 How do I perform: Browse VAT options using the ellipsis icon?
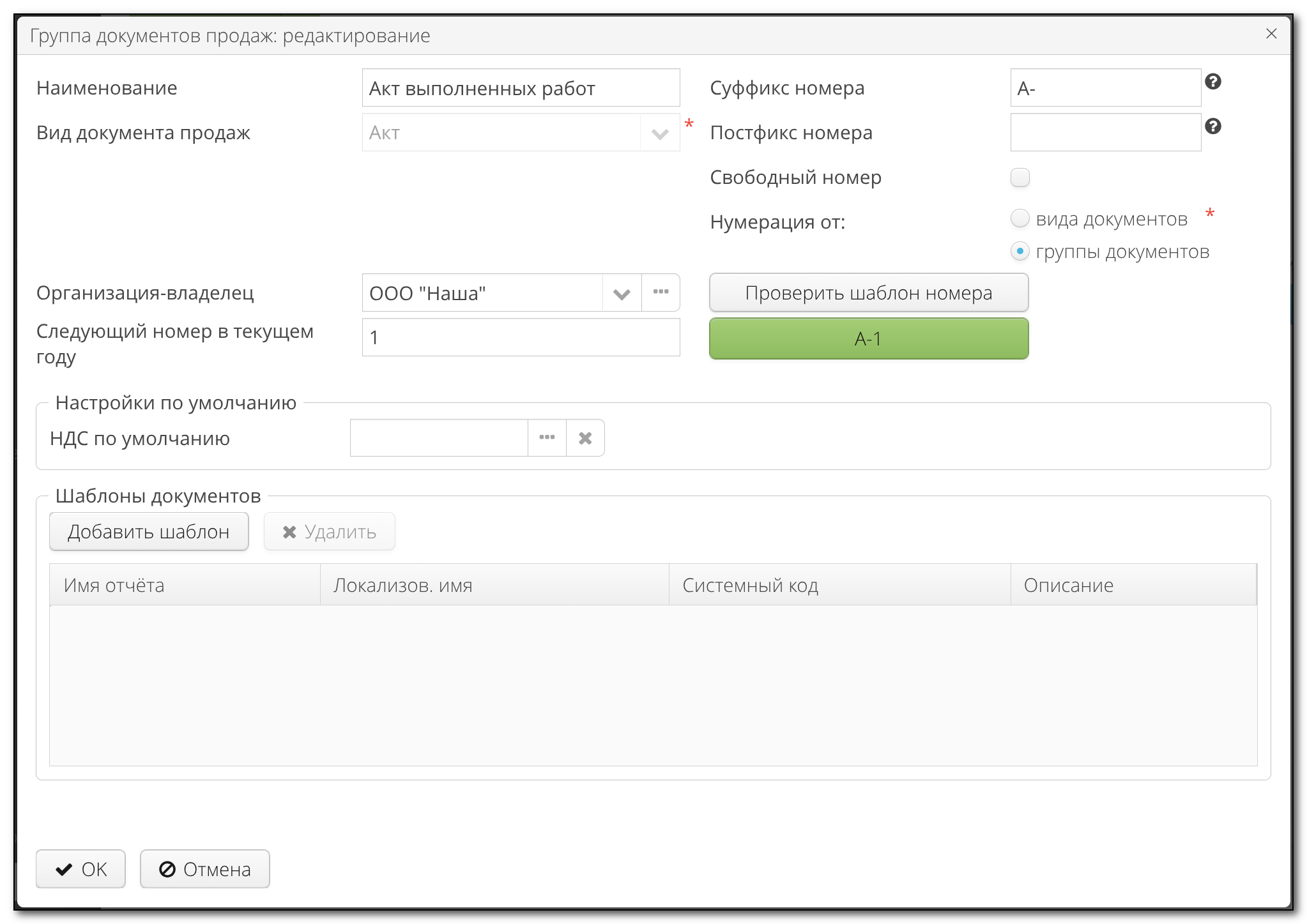point(547,437)
